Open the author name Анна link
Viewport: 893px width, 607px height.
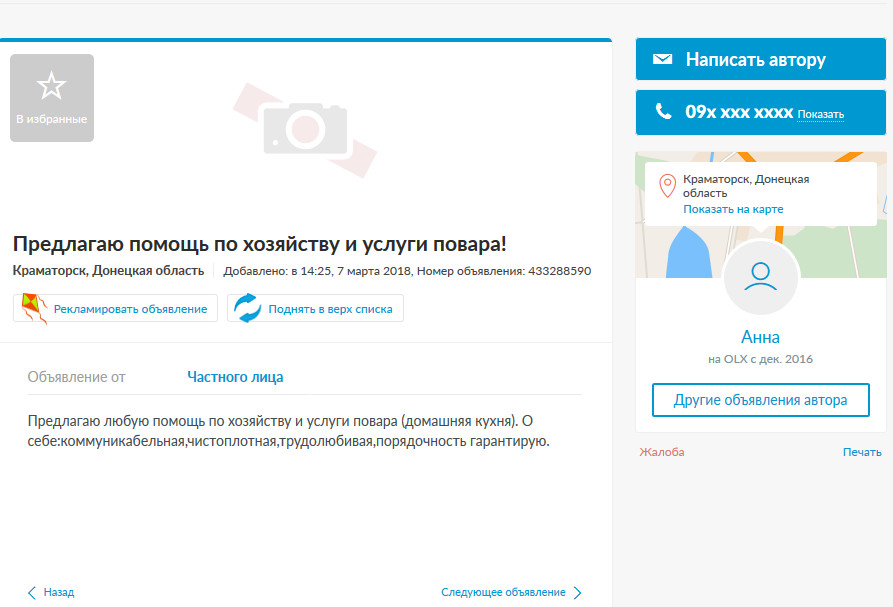[760, 337]
